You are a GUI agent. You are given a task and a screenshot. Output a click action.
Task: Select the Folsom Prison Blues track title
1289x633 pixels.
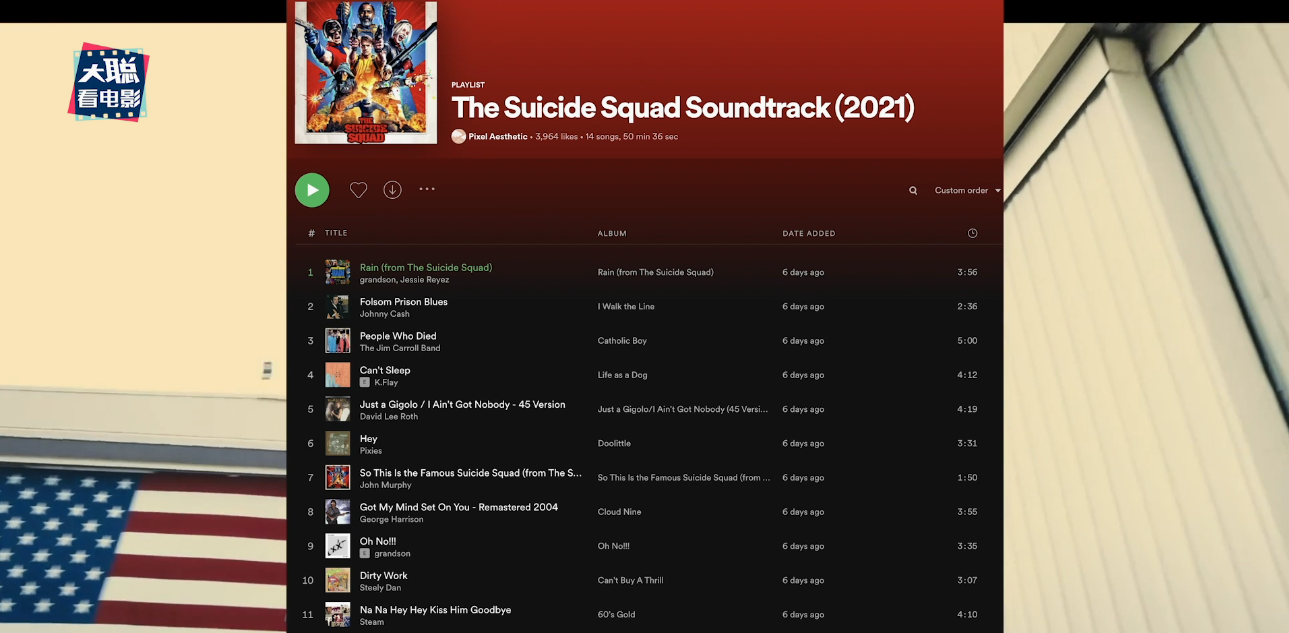point(404,302)
